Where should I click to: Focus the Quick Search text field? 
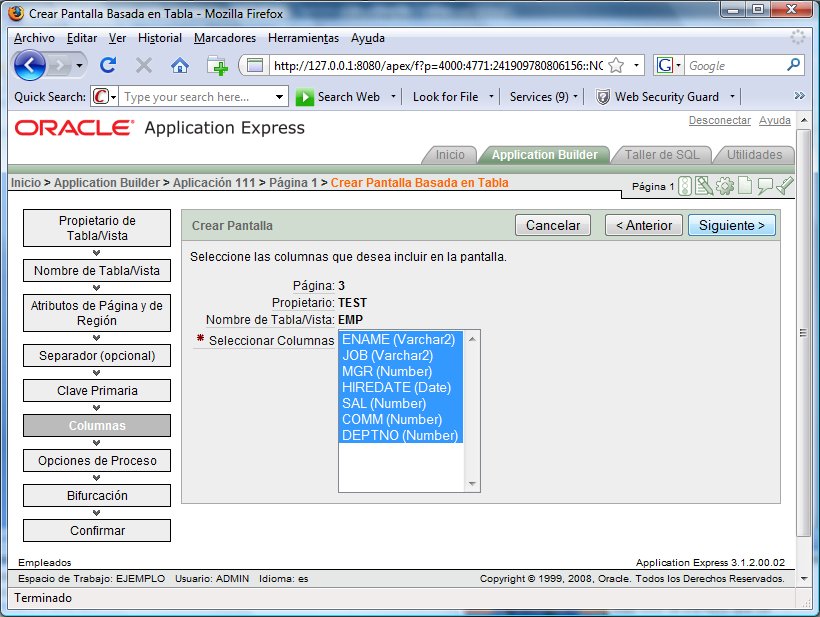pyautogui.click(x=197, y=97)
